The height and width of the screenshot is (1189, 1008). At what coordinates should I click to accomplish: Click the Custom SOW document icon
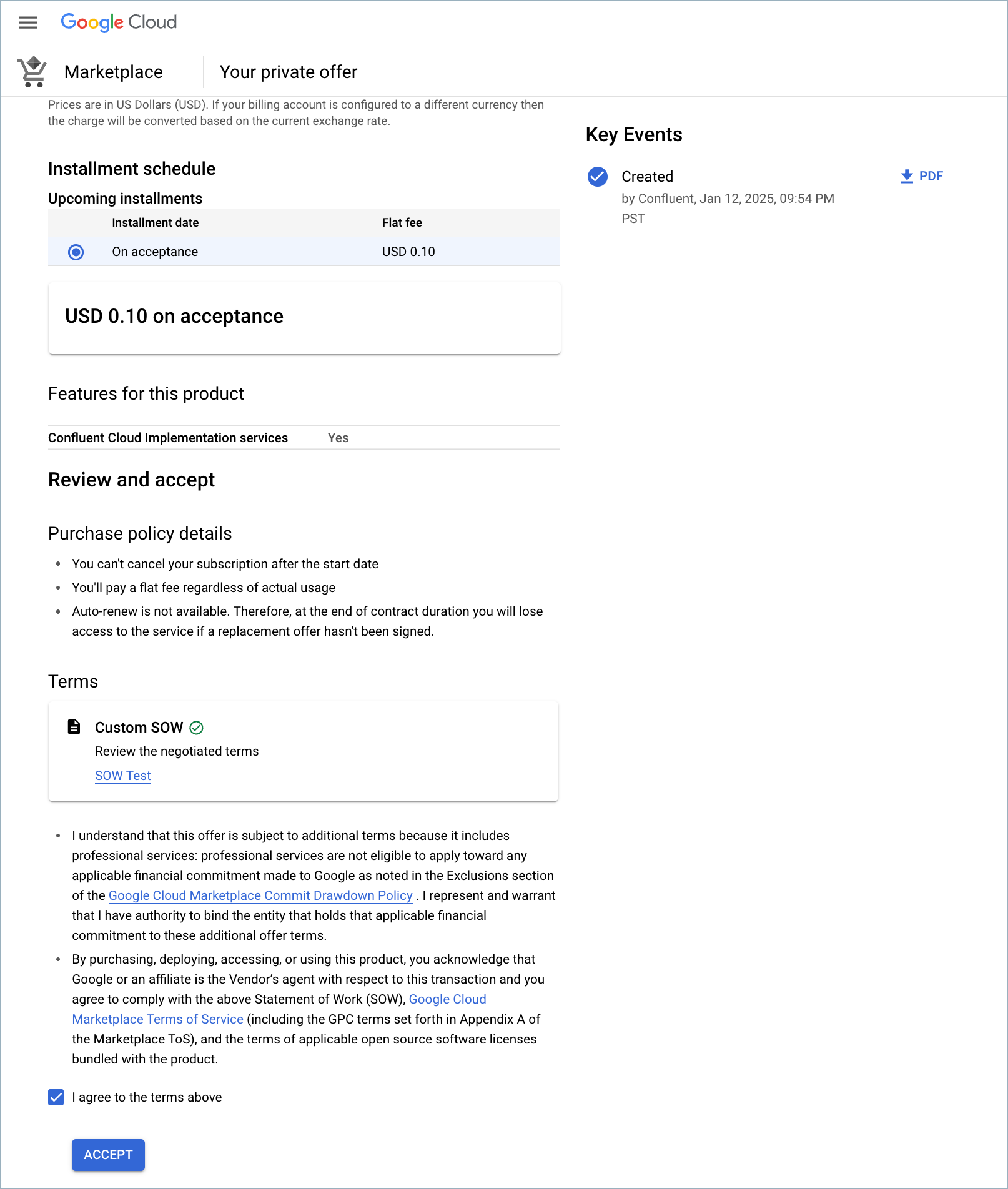(x=74, y=726)
